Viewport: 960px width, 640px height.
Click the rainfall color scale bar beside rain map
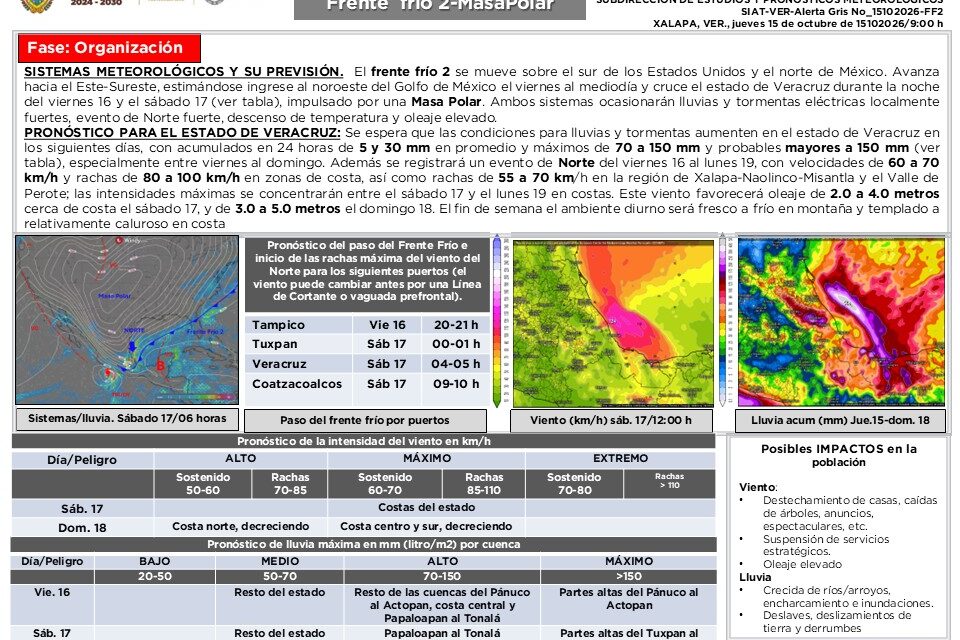coord(723,320)
